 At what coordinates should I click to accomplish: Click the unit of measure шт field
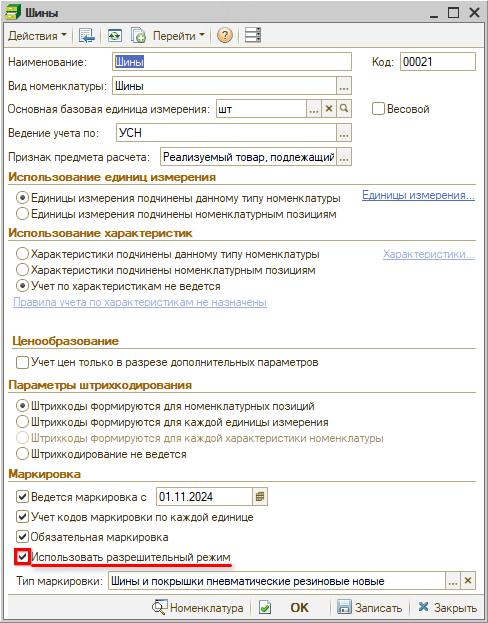click(x=261, y=109)
